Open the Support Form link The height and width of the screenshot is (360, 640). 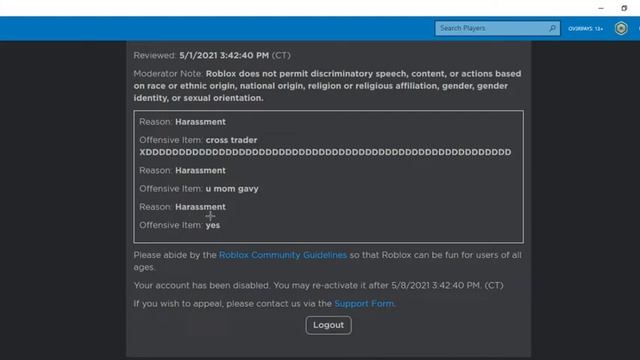364,304
